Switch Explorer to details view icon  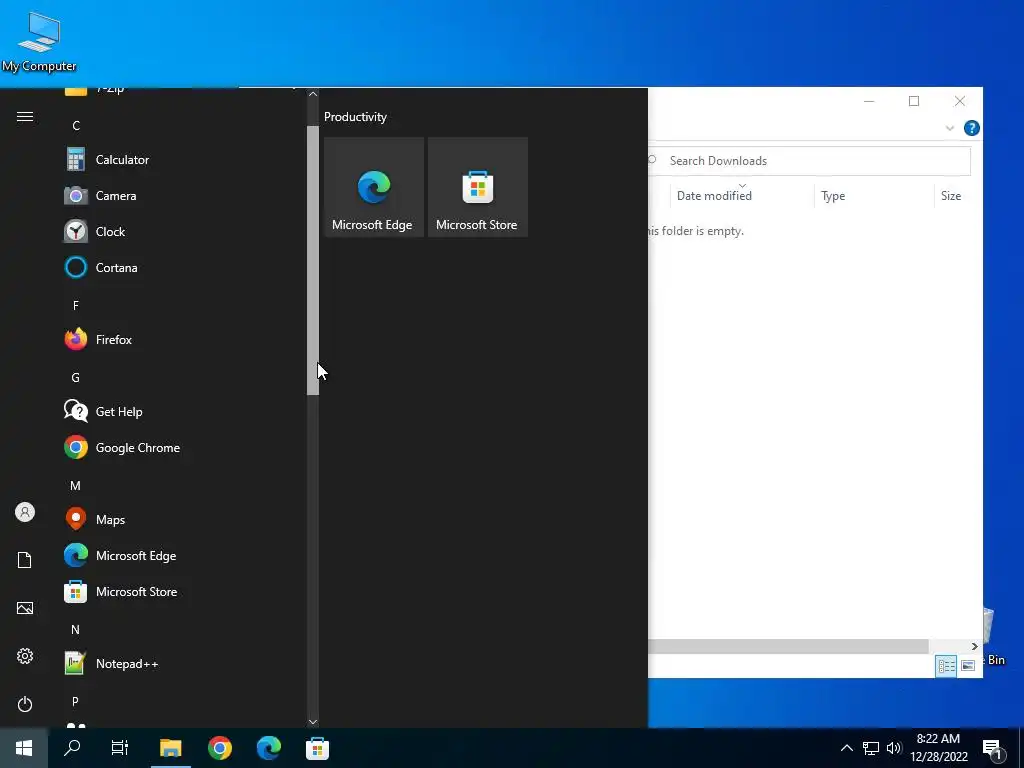pyautogui.click(x=946, y=665)
